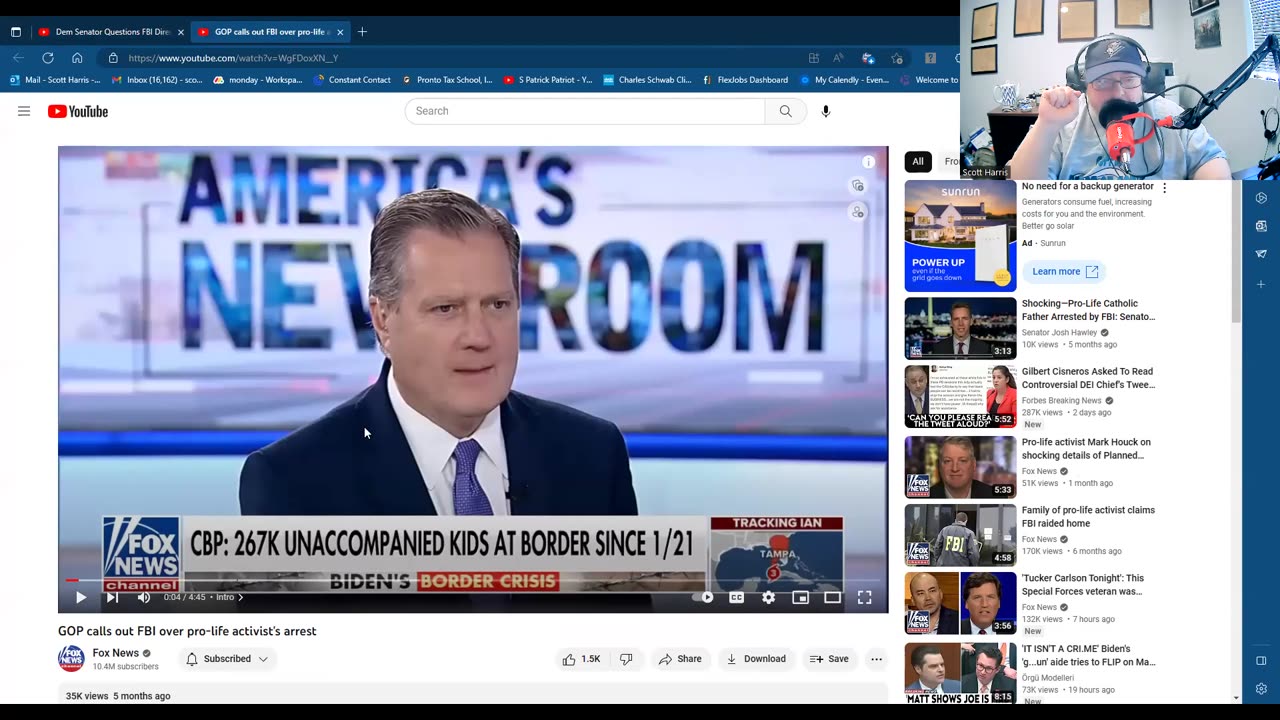Screen dimensions: 1280x720
Task: Click the search magnifier button
Action: [x=785, y=111]
